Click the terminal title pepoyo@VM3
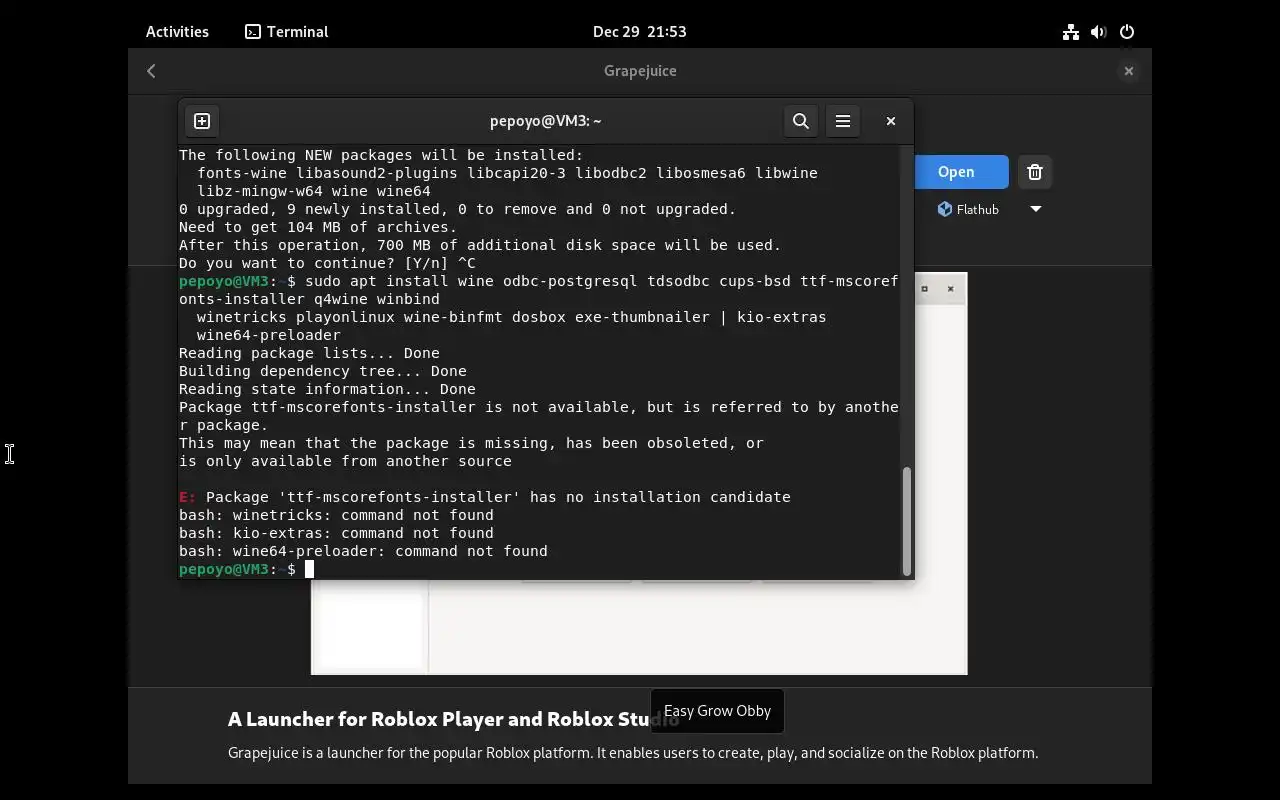Image resolution: width=1280 pixels, height=800 pixels. (x=546, y=121)
